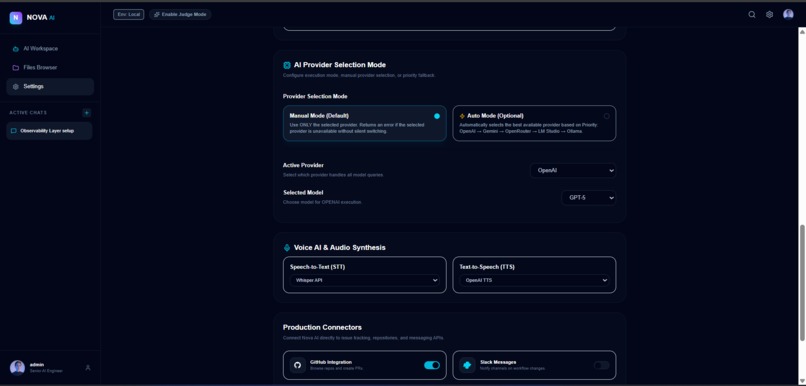The image size is (806, 386).
Task: Select the Manual Mode radio button
Action: pyautogui.click(x=437, y=116)
